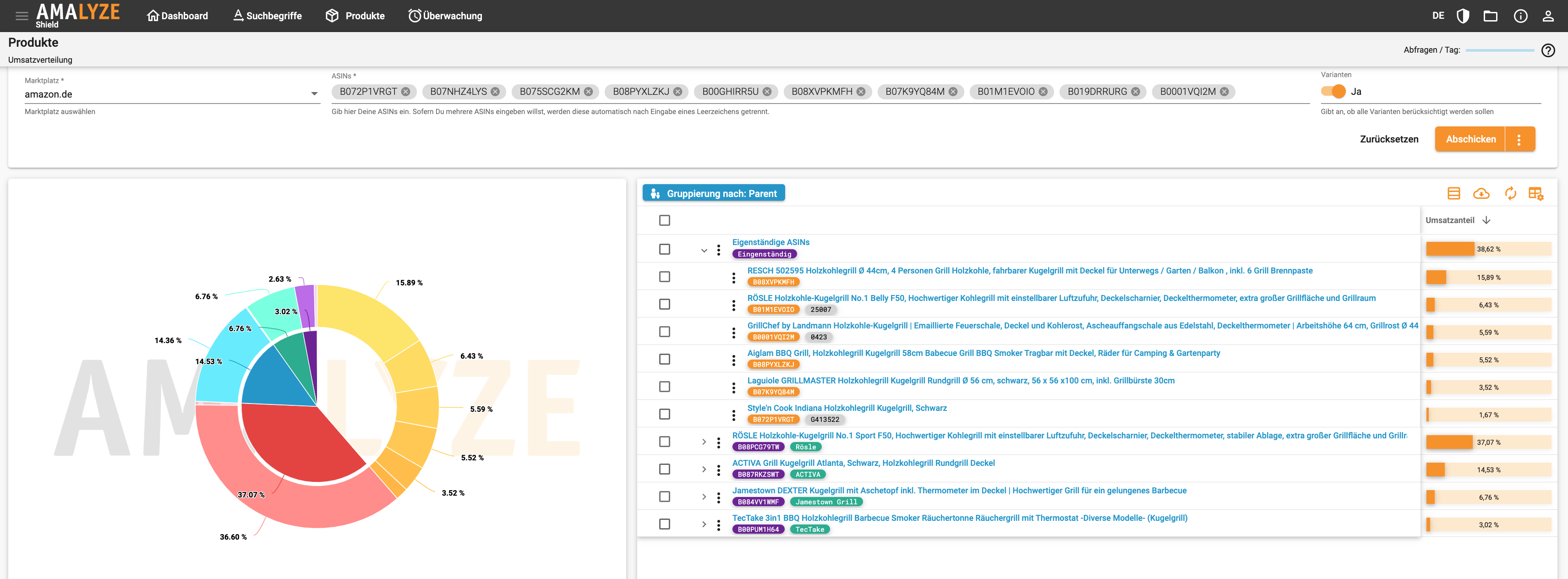Image resolution: width=1568 pixels, height=579 pixels.
Task: Click the Abfragen / Tag progress bar
Action: click(x=1500, y=50)
